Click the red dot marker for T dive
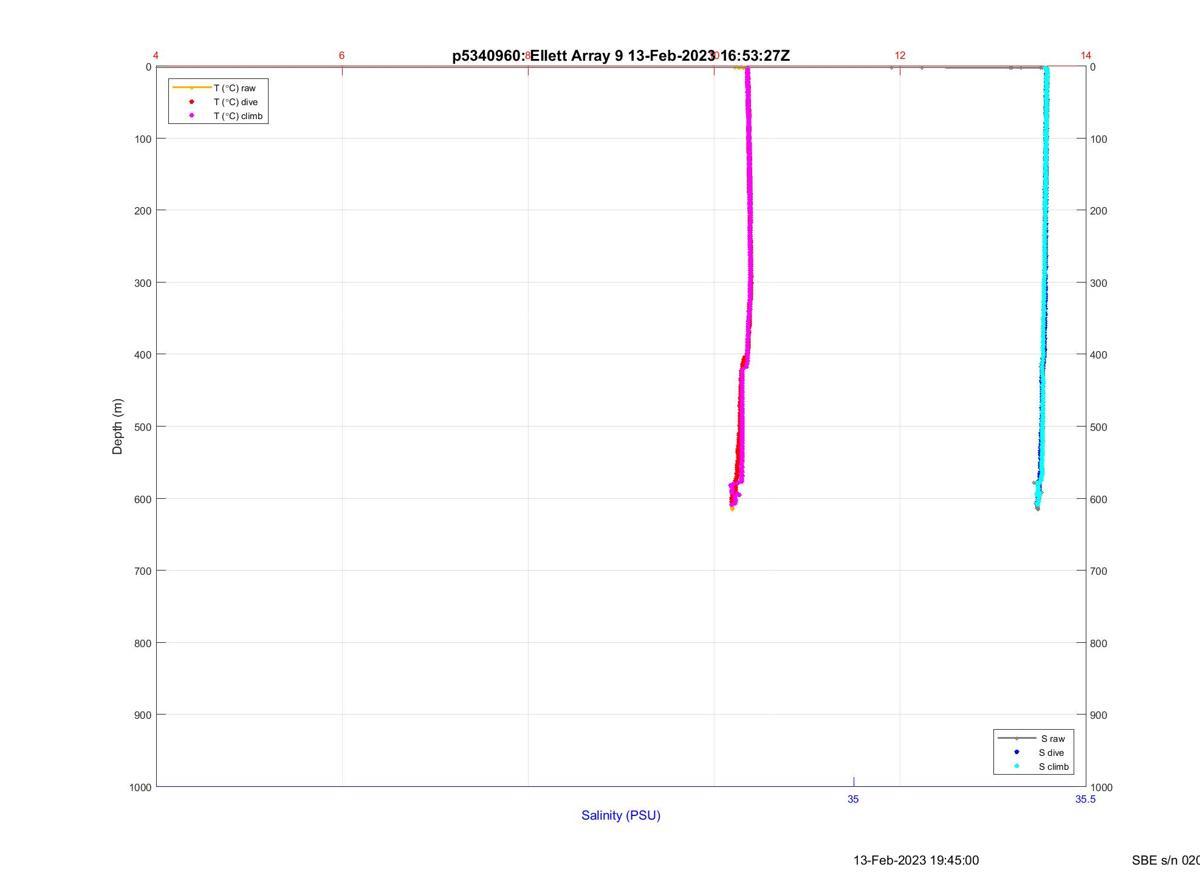Image resolution: width=1200 pixels, height=885 pixels. point(191,102)
